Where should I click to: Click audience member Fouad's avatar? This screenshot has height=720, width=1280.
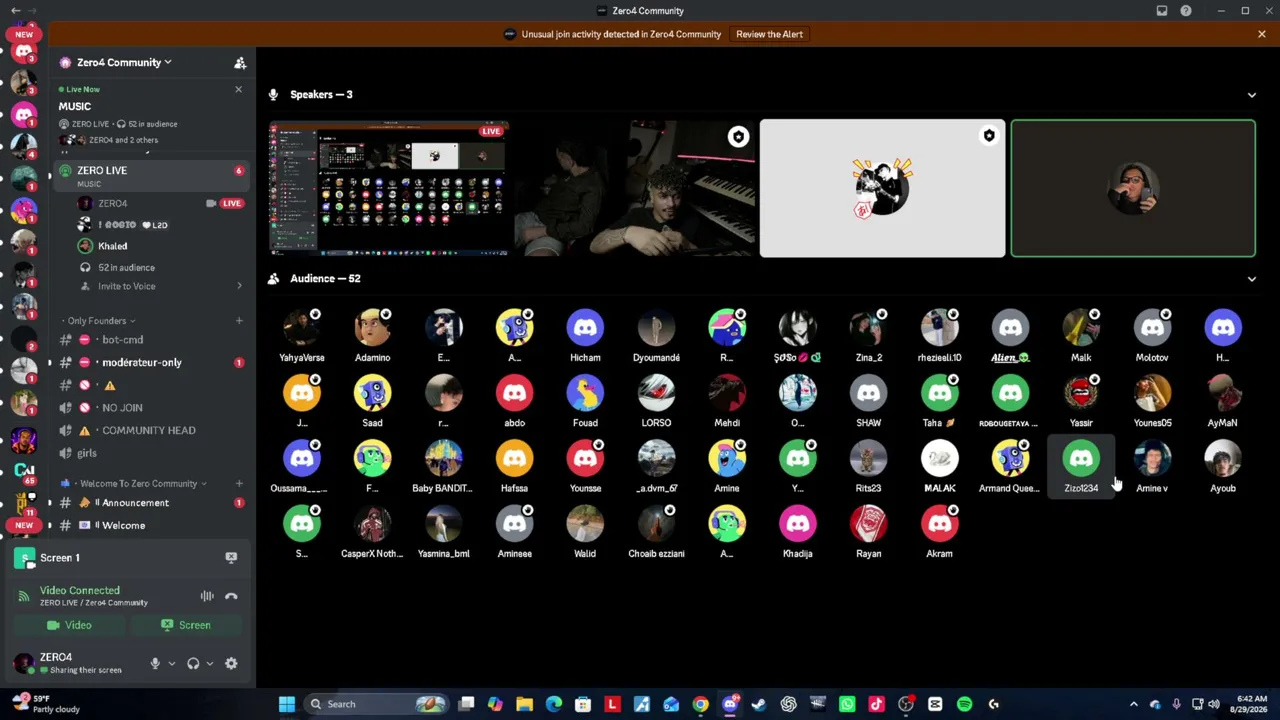click(585, 394)
